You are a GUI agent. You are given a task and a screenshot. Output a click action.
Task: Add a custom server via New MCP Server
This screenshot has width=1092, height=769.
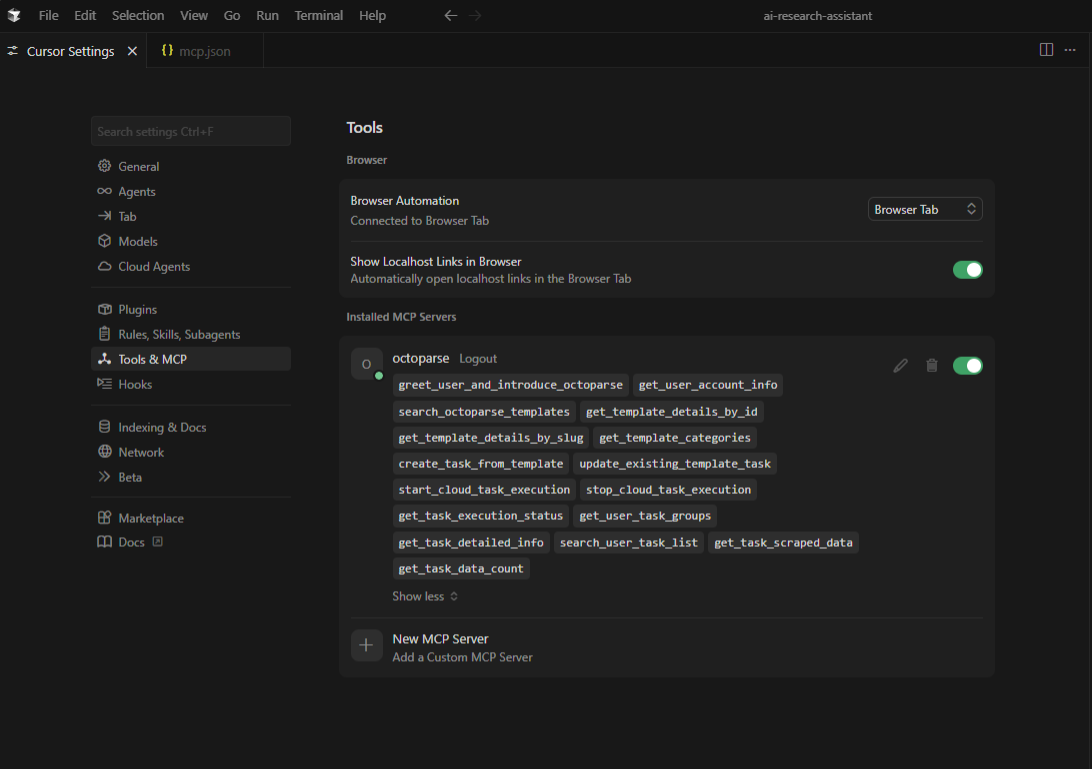pyautogui.click(x=440, y=639)
